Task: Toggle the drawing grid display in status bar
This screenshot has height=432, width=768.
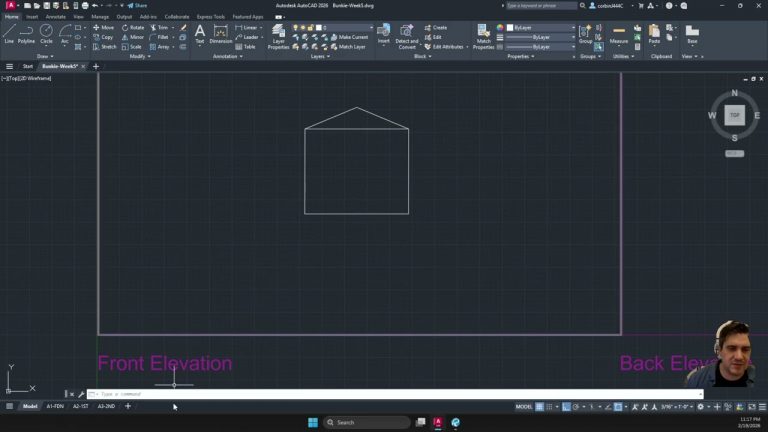Action: click(540, 407)
